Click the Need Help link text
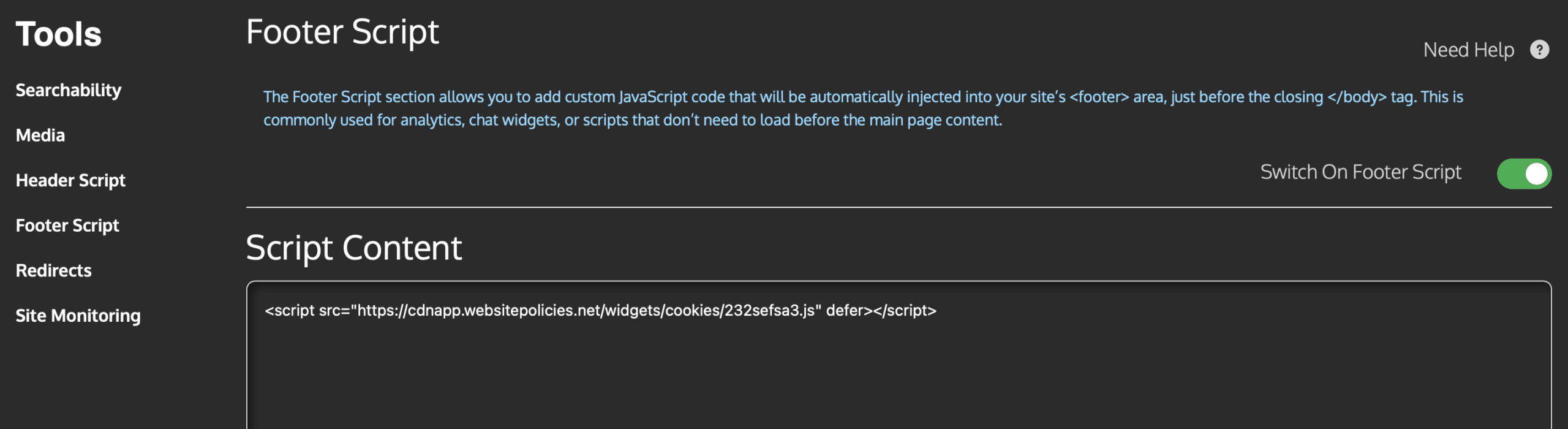The width and height of the screenshot is (1568, 429). [1468, 50]
